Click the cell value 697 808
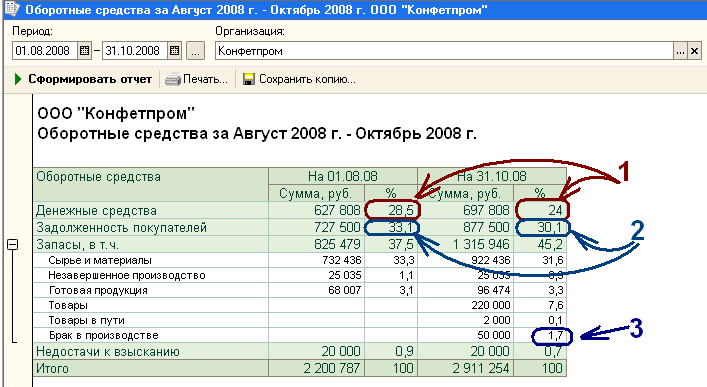 486,210
